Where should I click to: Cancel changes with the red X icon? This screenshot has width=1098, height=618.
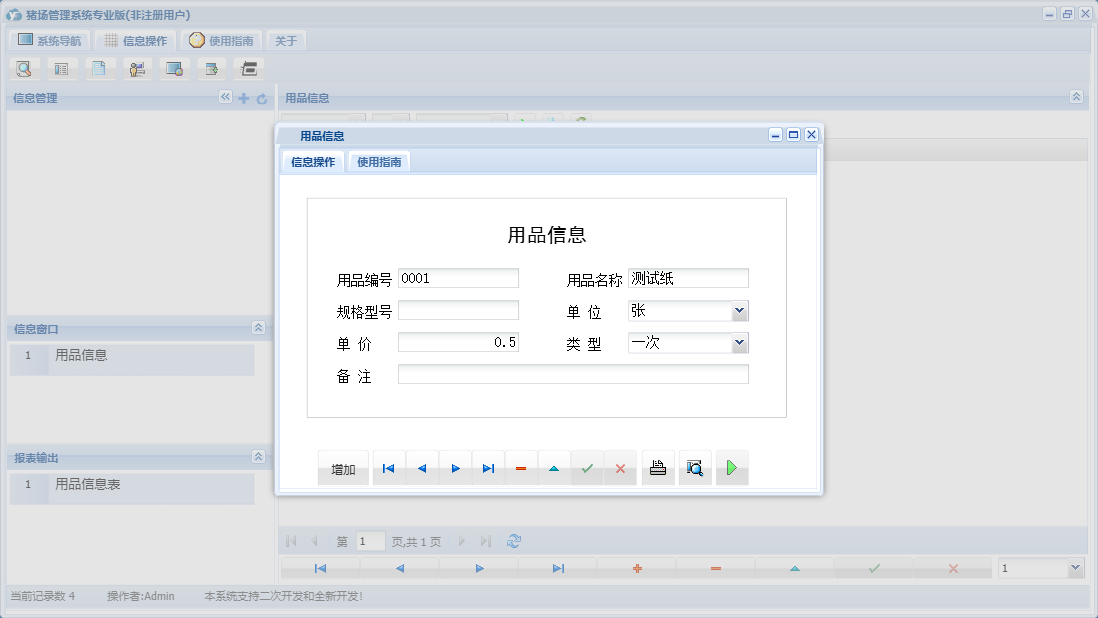pyautogui.click(x=620, y=467)
